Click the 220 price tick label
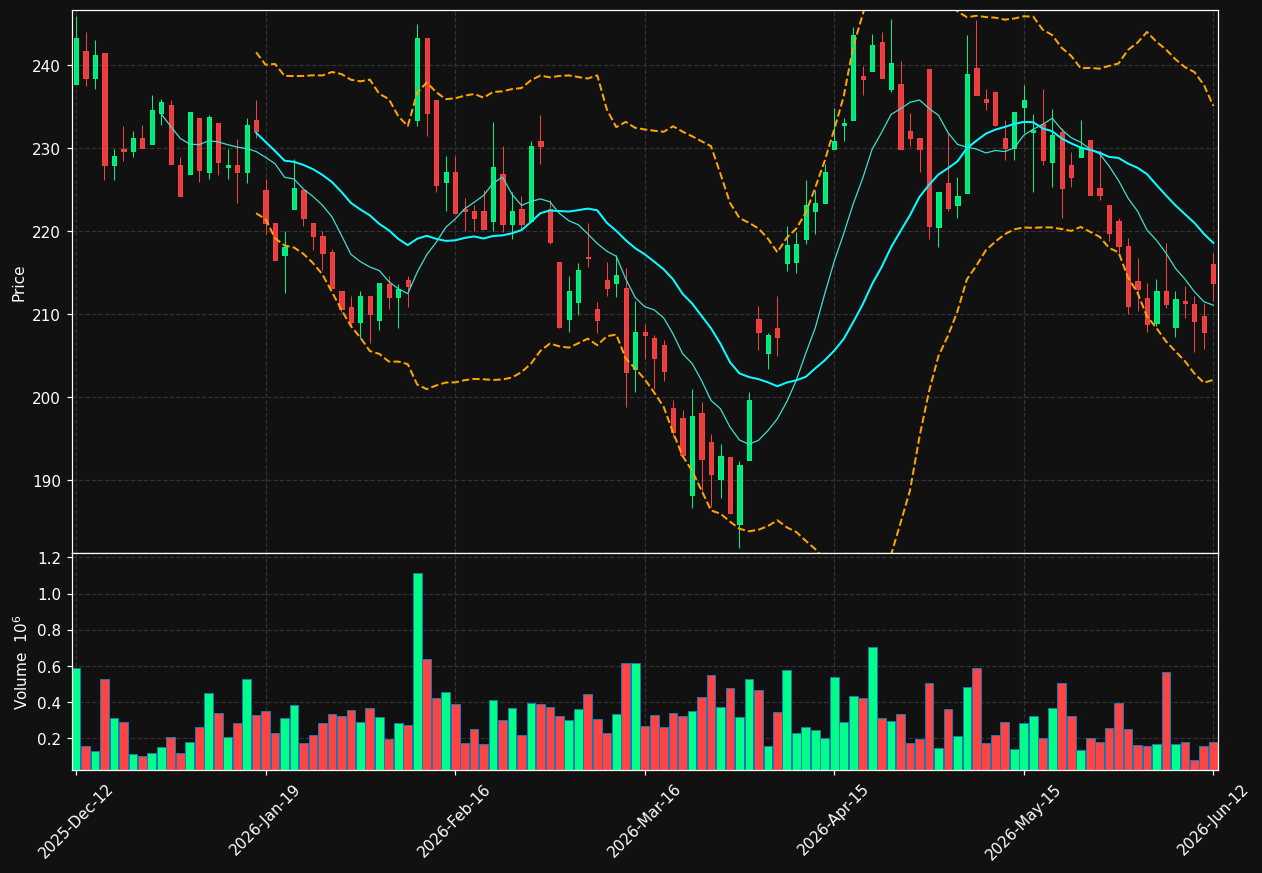Screen dimensions: 1262x873 48,232
